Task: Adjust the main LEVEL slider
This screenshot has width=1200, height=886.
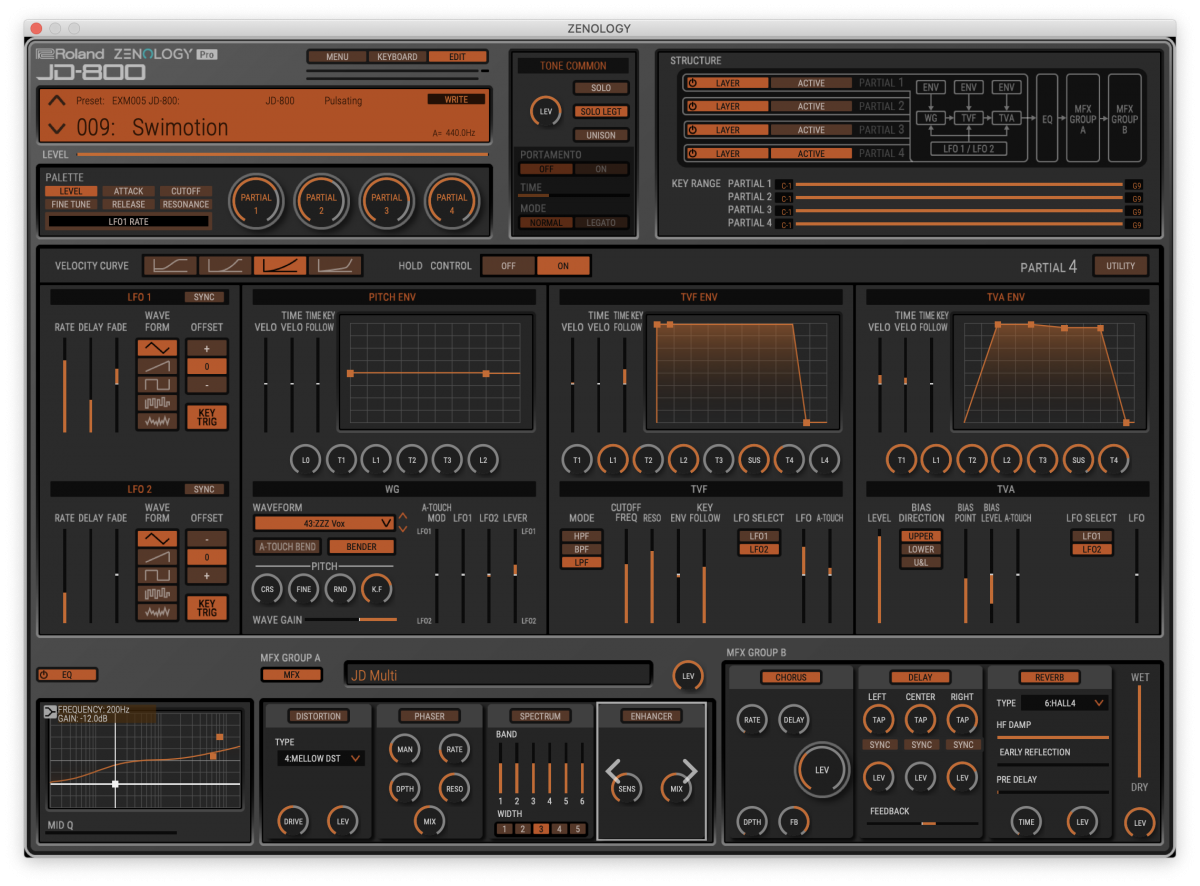Action: point(282,155)
